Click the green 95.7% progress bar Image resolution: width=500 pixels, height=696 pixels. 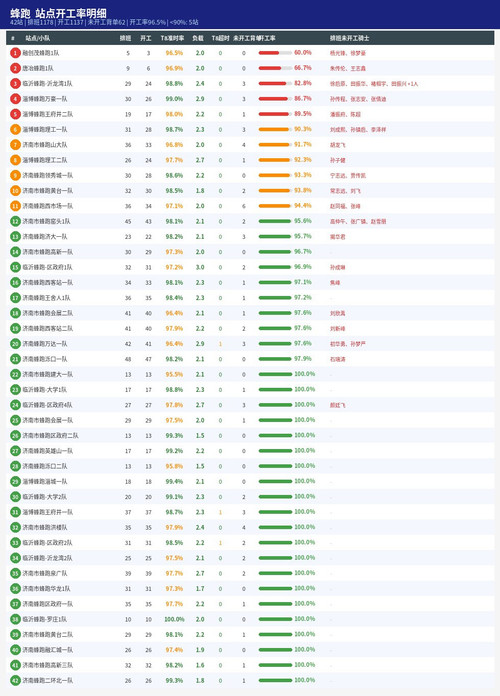(275, 237)
